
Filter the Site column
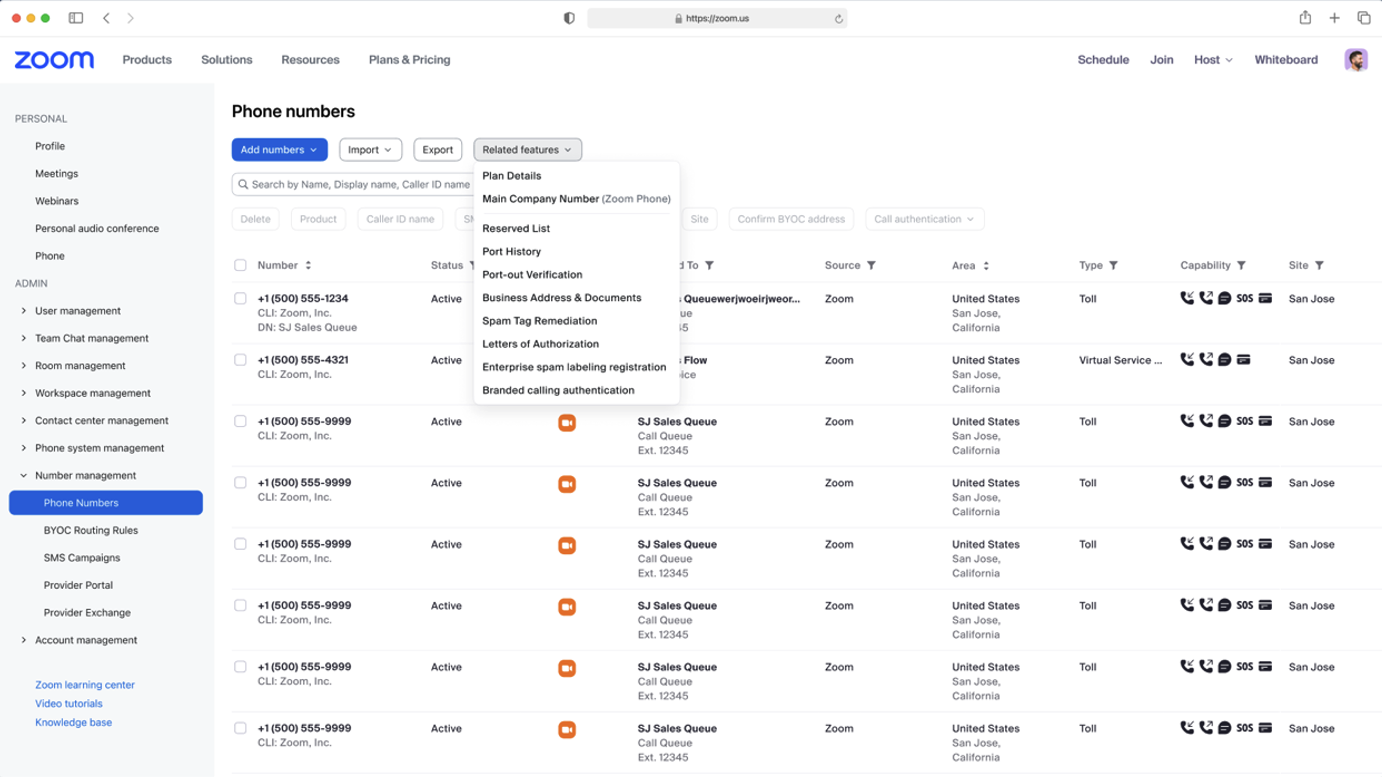tap(1319, 265)
